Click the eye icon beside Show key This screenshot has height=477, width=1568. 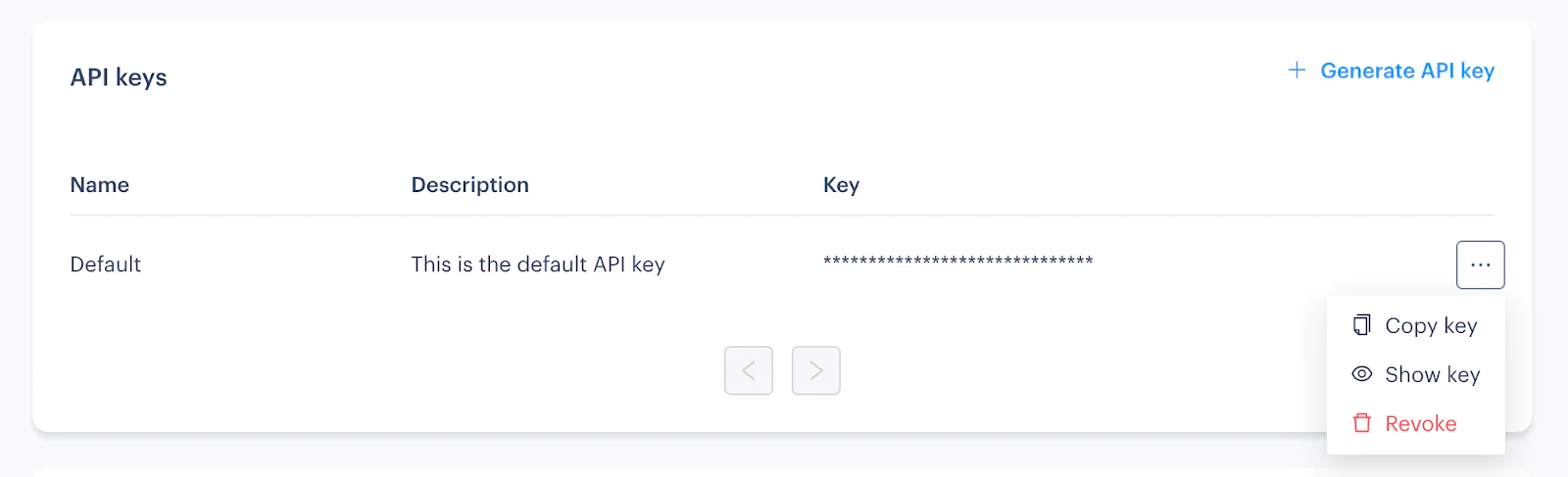pyautogui.click(x=1362, y=374)
